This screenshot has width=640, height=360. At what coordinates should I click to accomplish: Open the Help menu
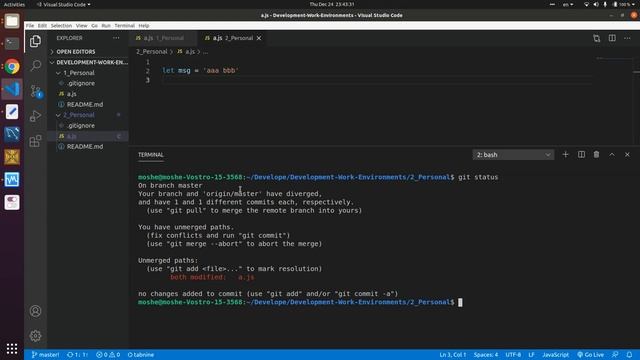pyautogui.click(x=144, y=25)
